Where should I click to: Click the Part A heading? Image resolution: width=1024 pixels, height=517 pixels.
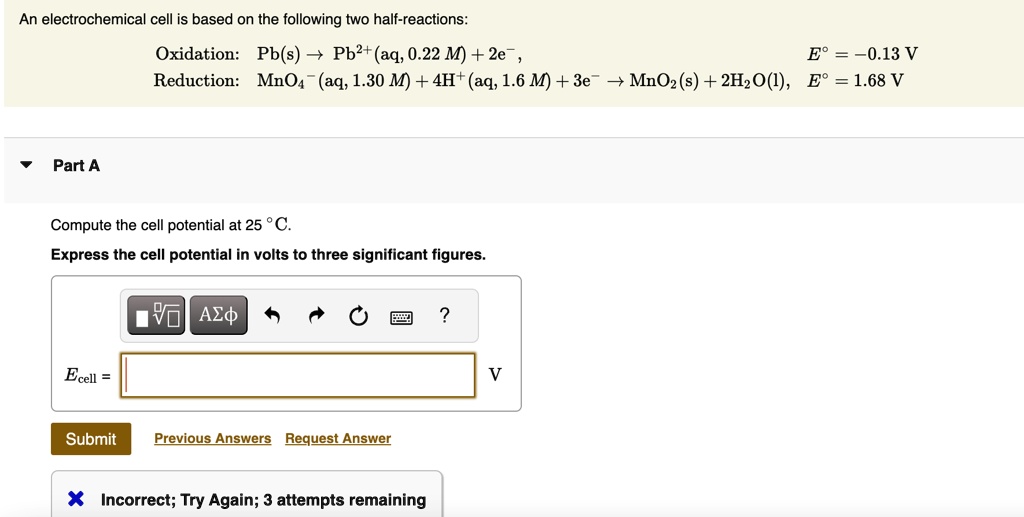click(x=76, y=165)
